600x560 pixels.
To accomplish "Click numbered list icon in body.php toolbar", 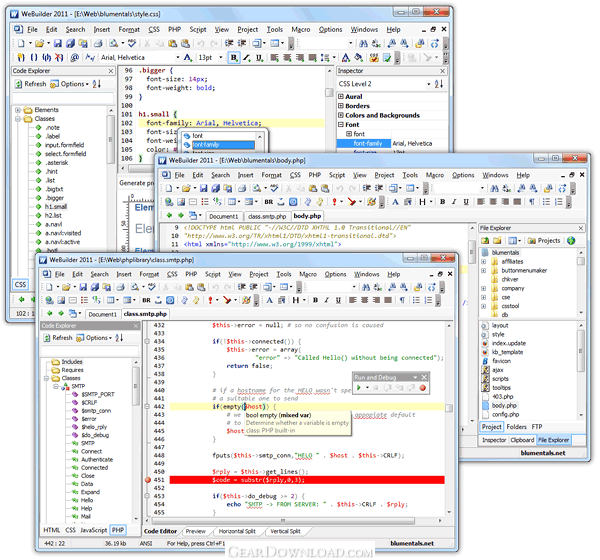I will (x=559, y=202).
